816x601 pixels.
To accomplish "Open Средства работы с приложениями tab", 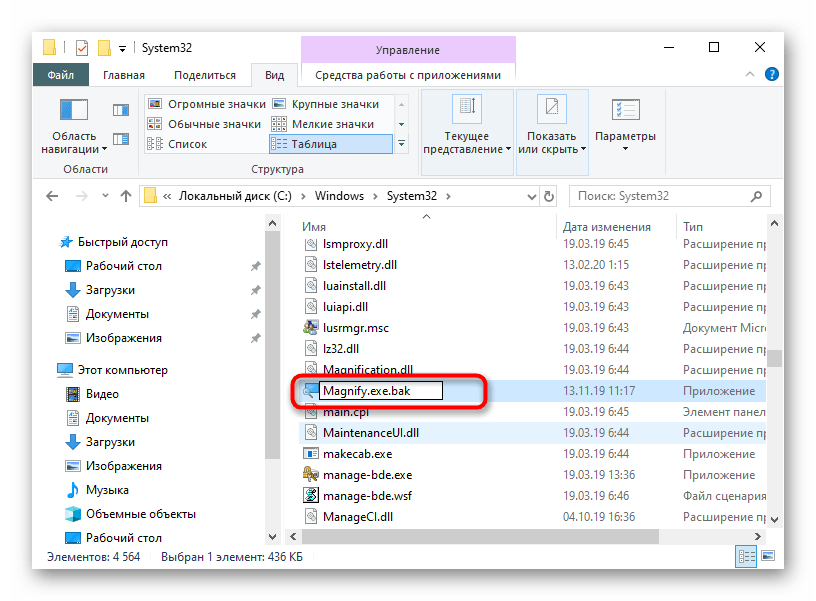I will click(x=408, y=75).
